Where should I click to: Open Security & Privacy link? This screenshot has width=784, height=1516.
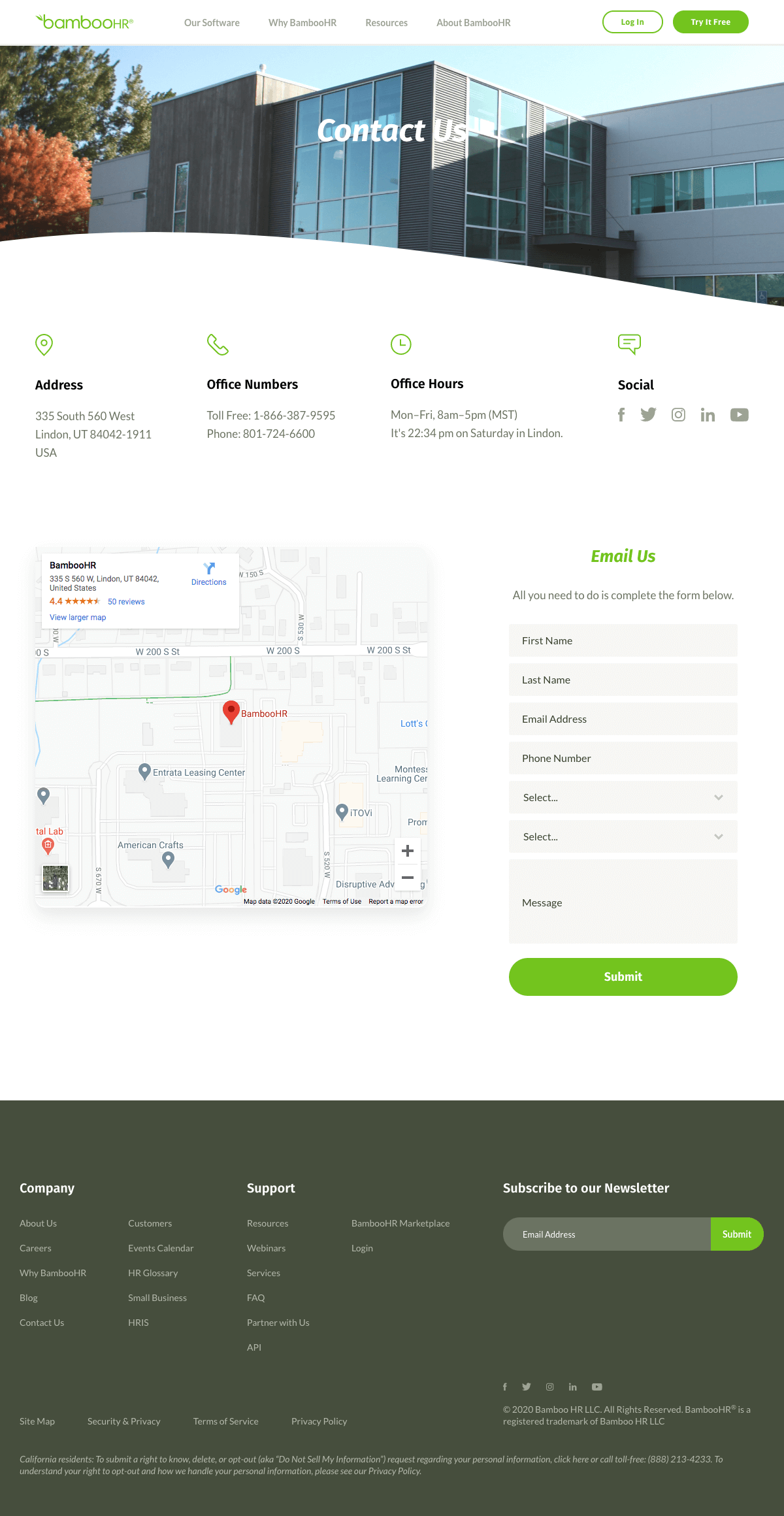click(124, 1421)
